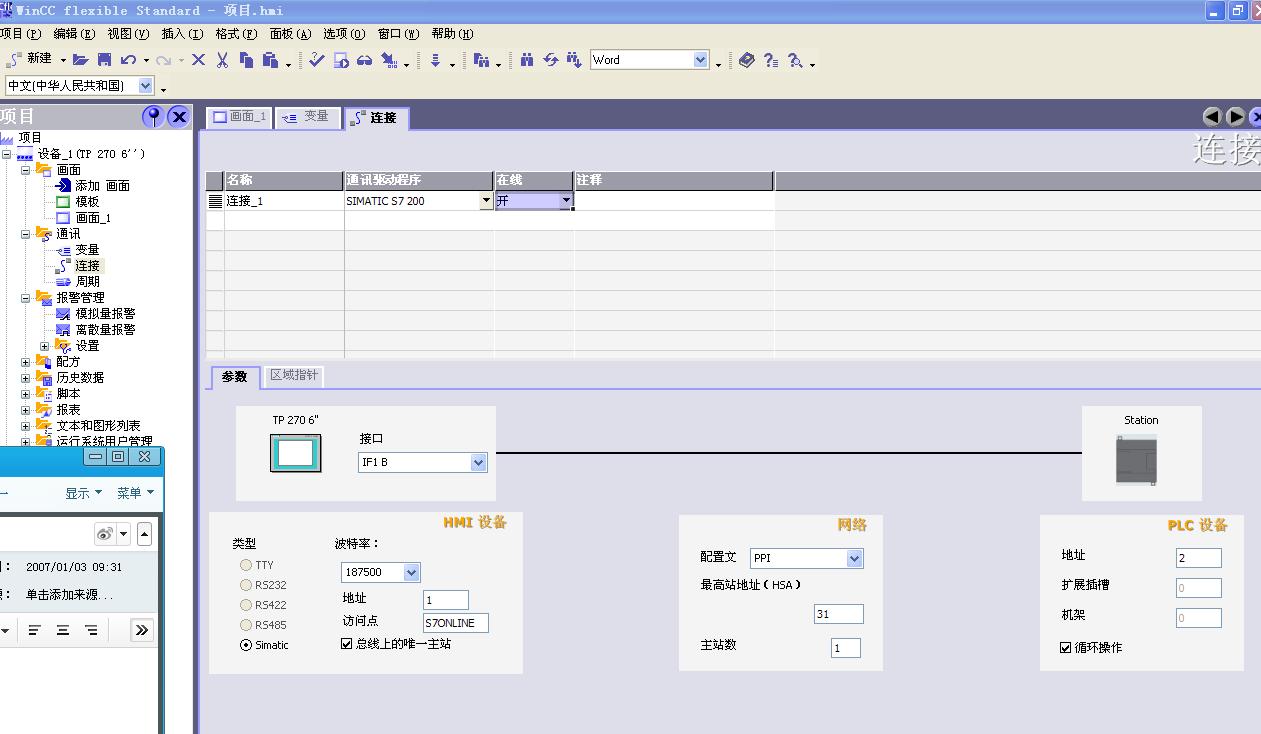Select the RS485 type radio button
1261x734 pixels.
246,625
